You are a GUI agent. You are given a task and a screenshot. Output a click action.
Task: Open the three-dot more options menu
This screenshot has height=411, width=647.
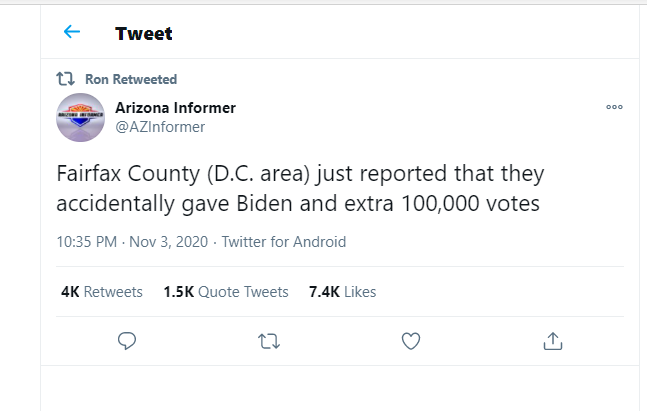pos(614,107)
